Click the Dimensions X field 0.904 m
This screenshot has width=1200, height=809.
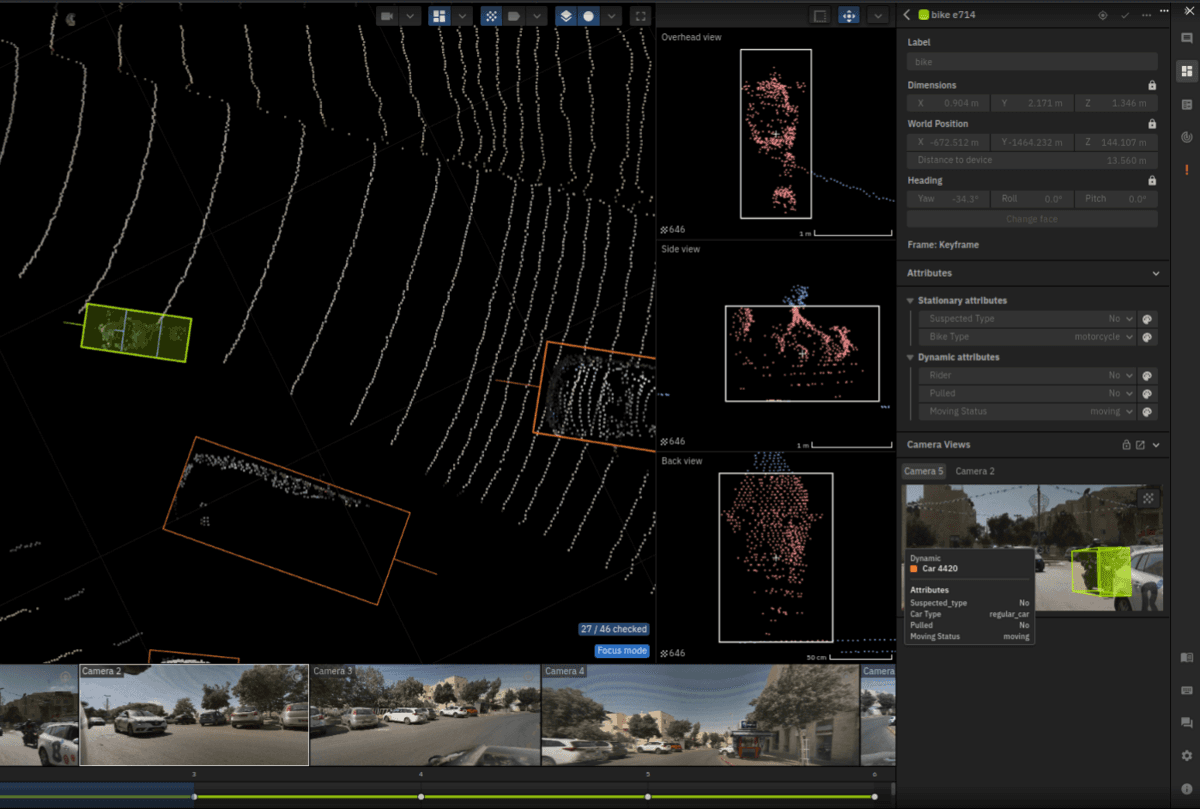click(947, 103)
